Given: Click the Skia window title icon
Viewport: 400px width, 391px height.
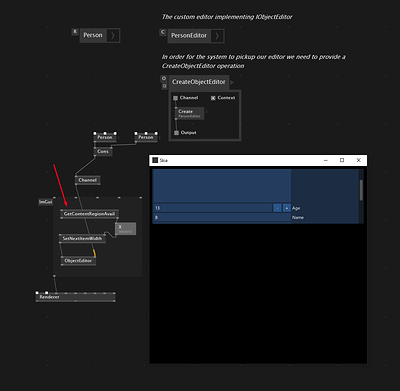Looking at the screenshot, I should [x=155, y=160].
